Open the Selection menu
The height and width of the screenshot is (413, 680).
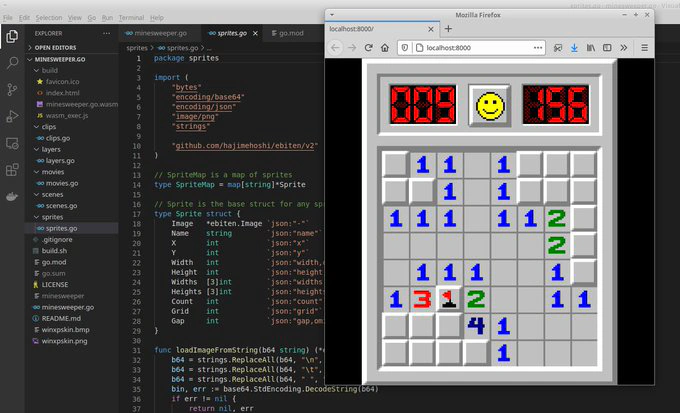[x=49, y=18]
